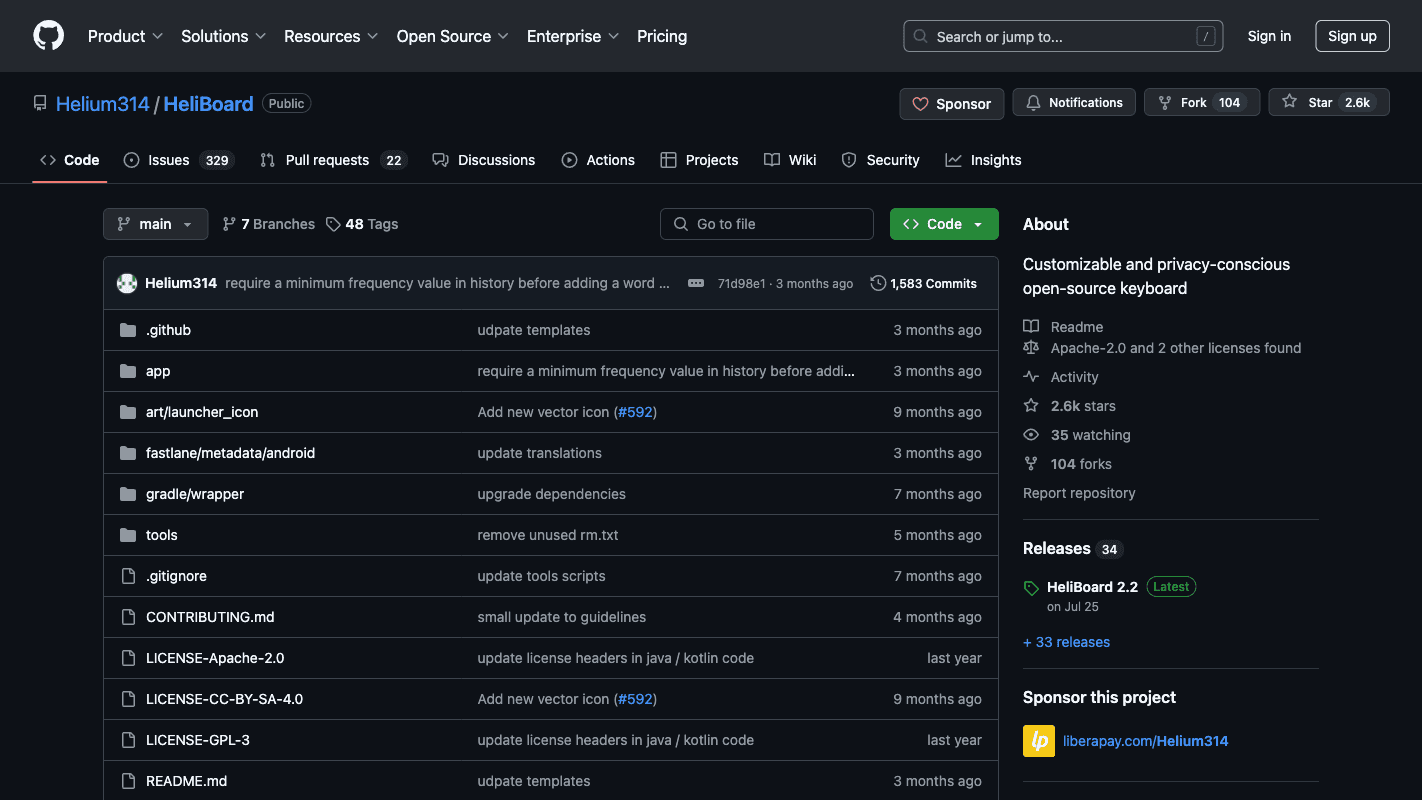Click the Activity pulse icon

pyautogui.click(x=1031, y=377)
